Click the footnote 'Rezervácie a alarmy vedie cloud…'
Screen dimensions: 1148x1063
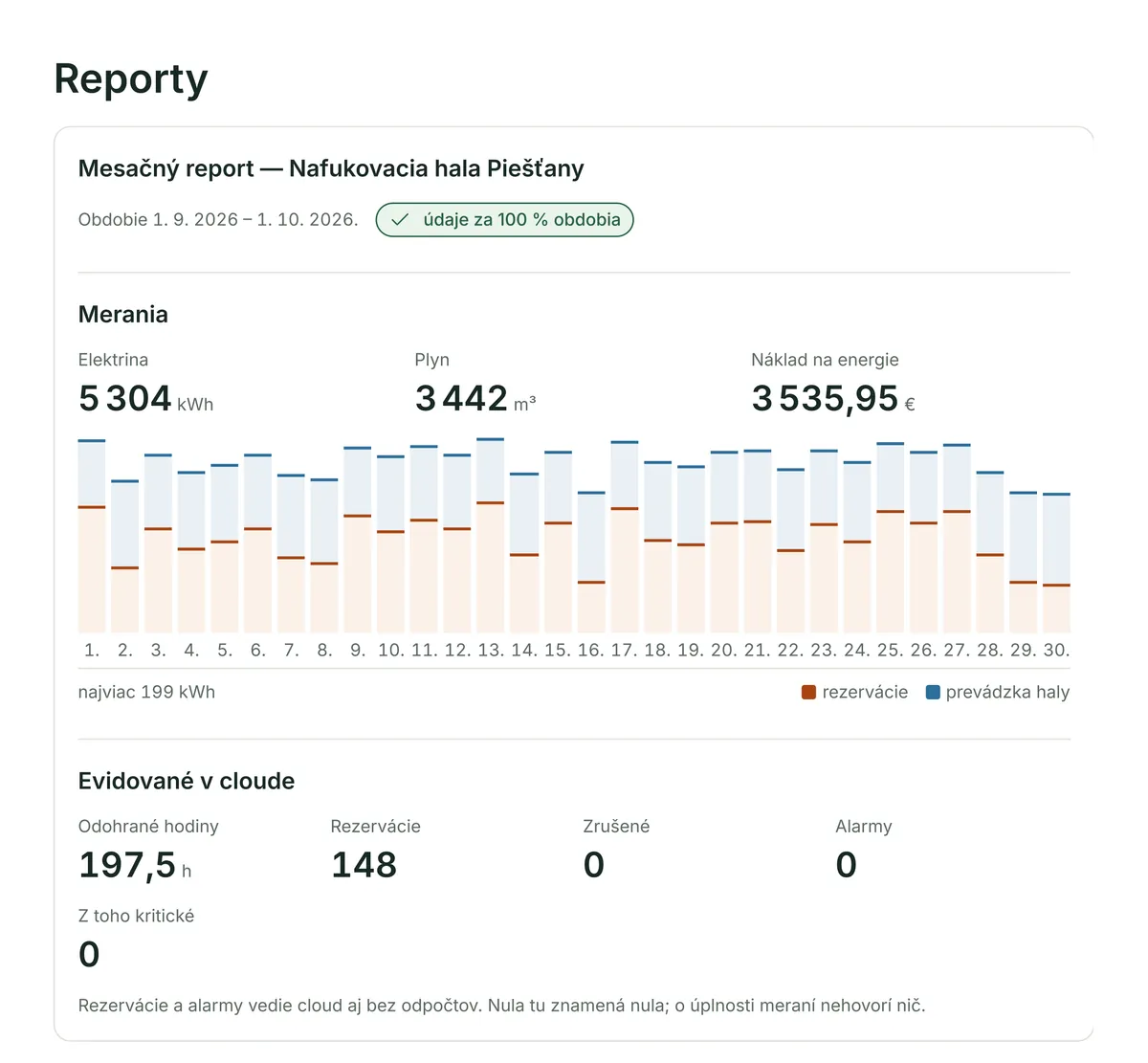[502, 1006]
